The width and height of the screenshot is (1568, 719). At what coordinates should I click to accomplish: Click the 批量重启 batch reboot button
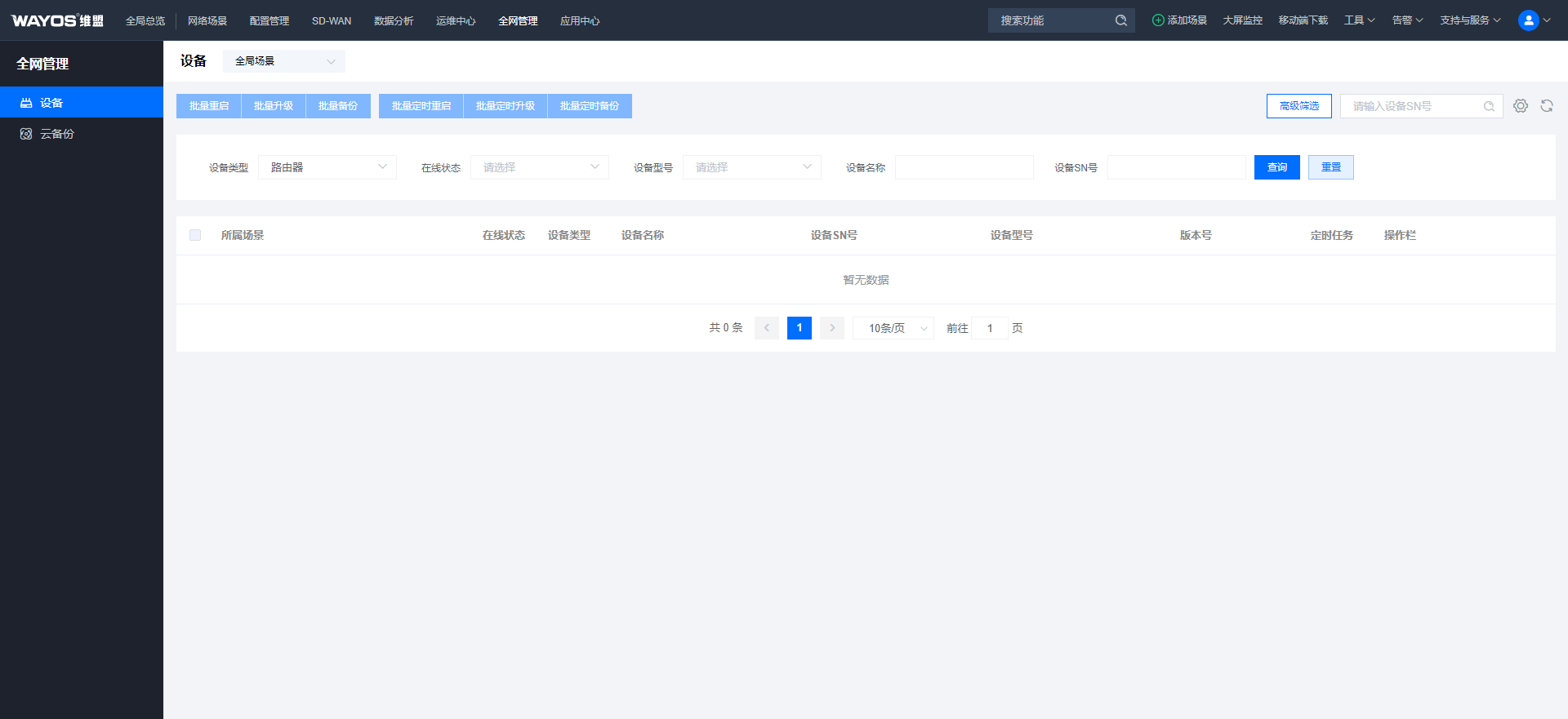pos(209,106)
